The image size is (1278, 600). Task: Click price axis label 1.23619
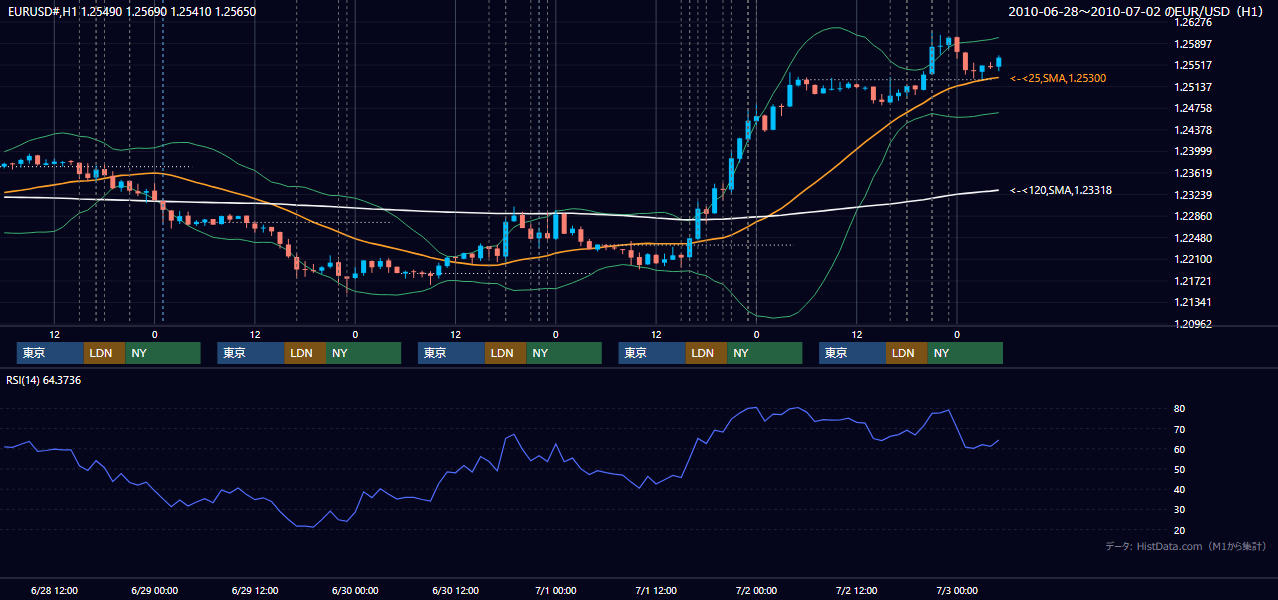(x=1193, y=173)
